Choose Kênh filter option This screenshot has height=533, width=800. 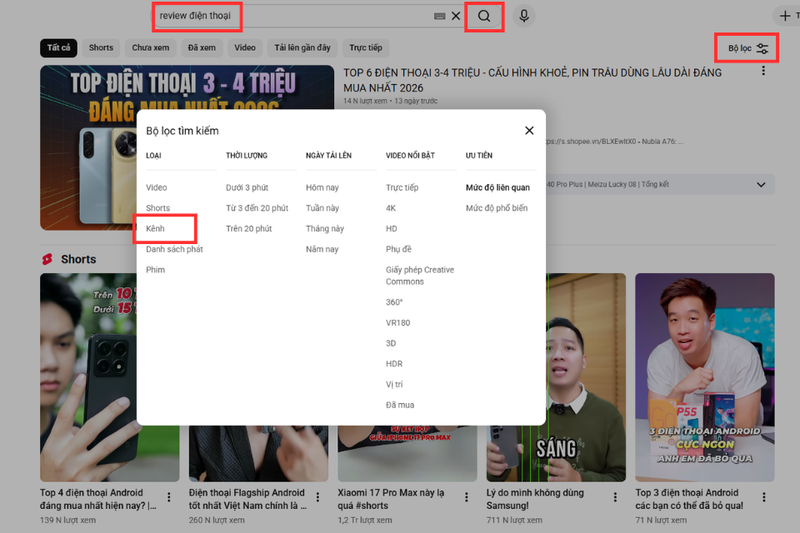[155, 229]
